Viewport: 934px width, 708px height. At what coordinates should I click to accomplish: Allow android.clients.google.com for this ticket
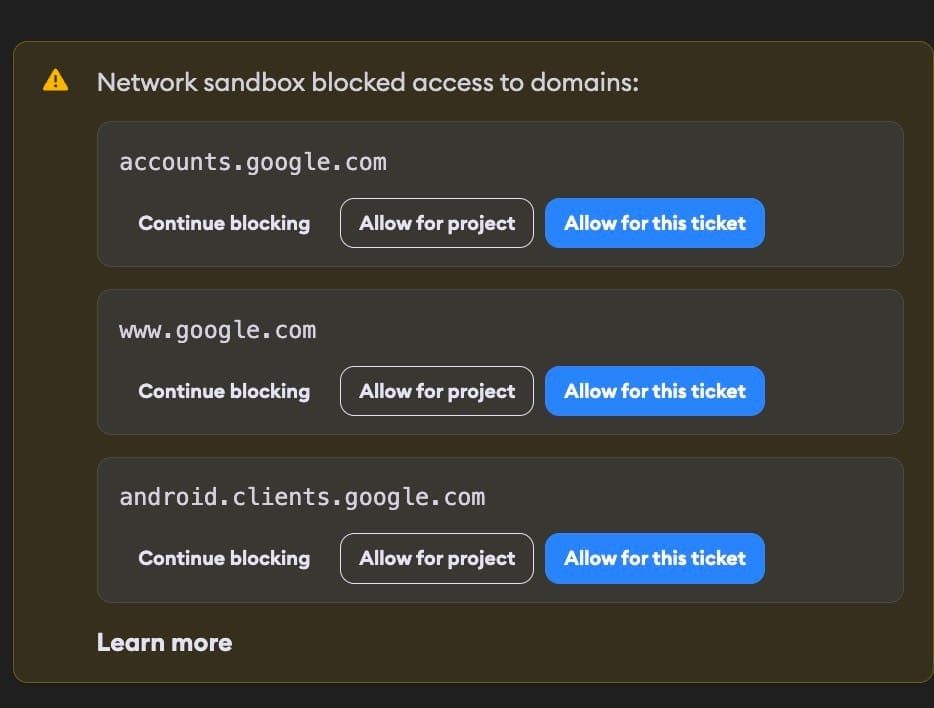[x=655, y=559]
